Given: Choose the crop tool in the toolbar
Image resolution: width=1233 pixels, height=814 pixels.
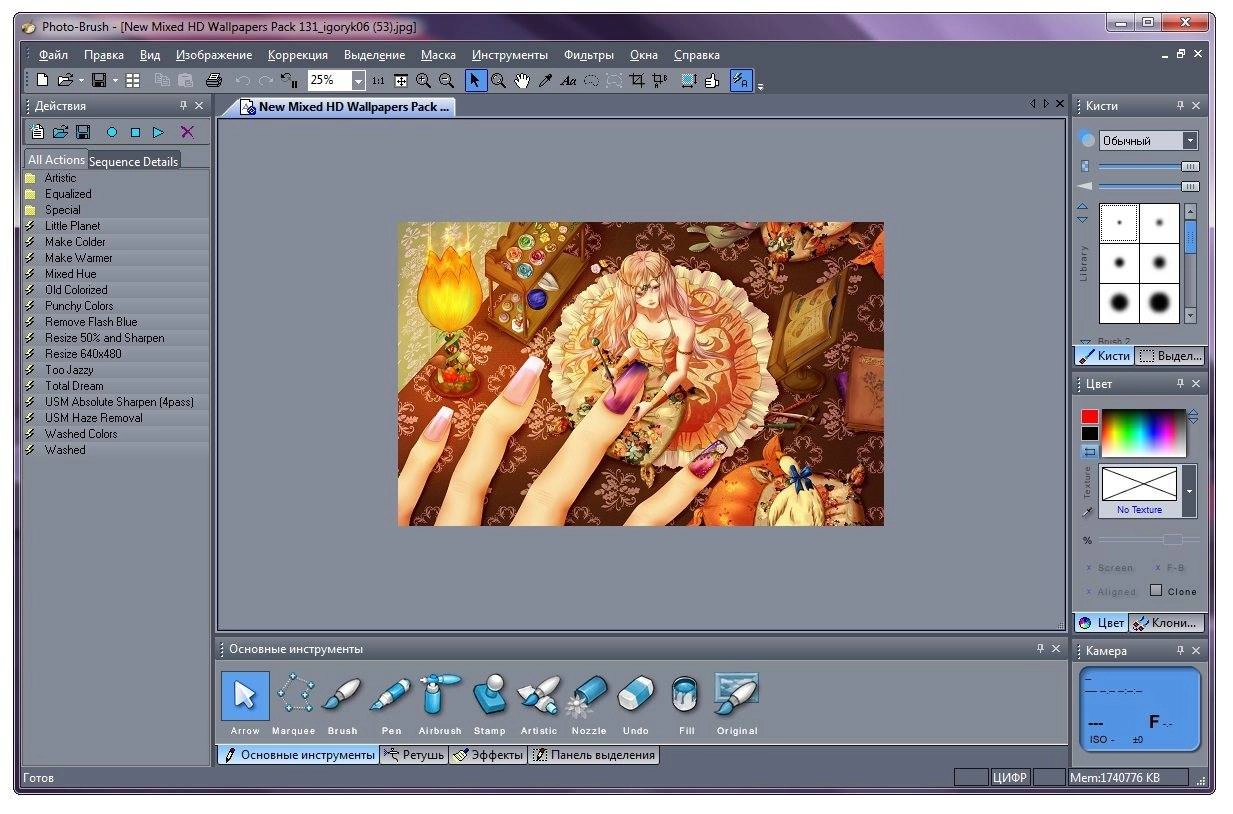Looking at the screenshot, I should tap(637, 80).
